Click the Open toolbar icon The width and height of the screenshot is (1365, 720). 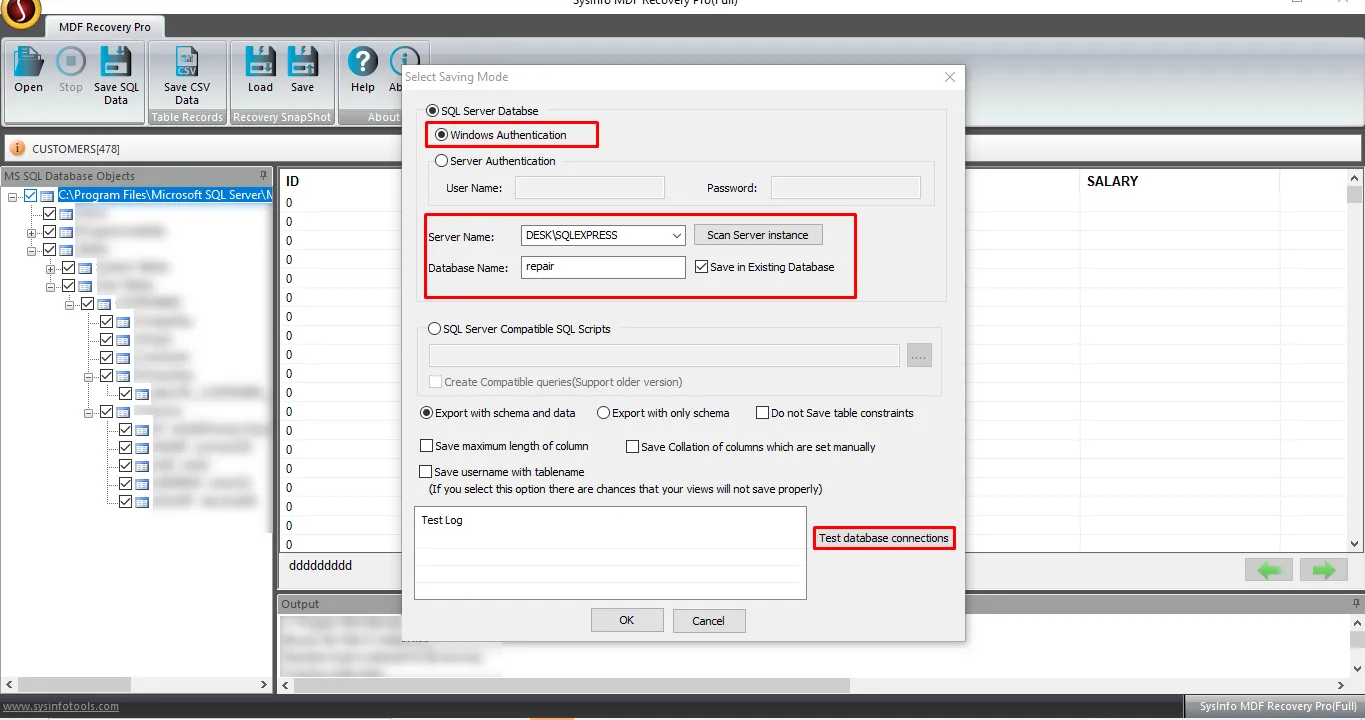(x=28, y=70)
